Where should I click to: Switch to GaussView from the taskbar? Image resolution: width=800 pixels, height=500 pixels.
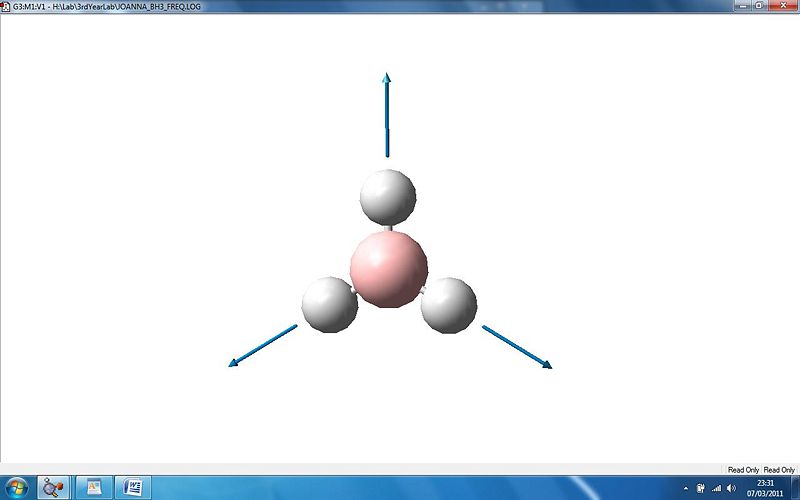pos(53,488)
